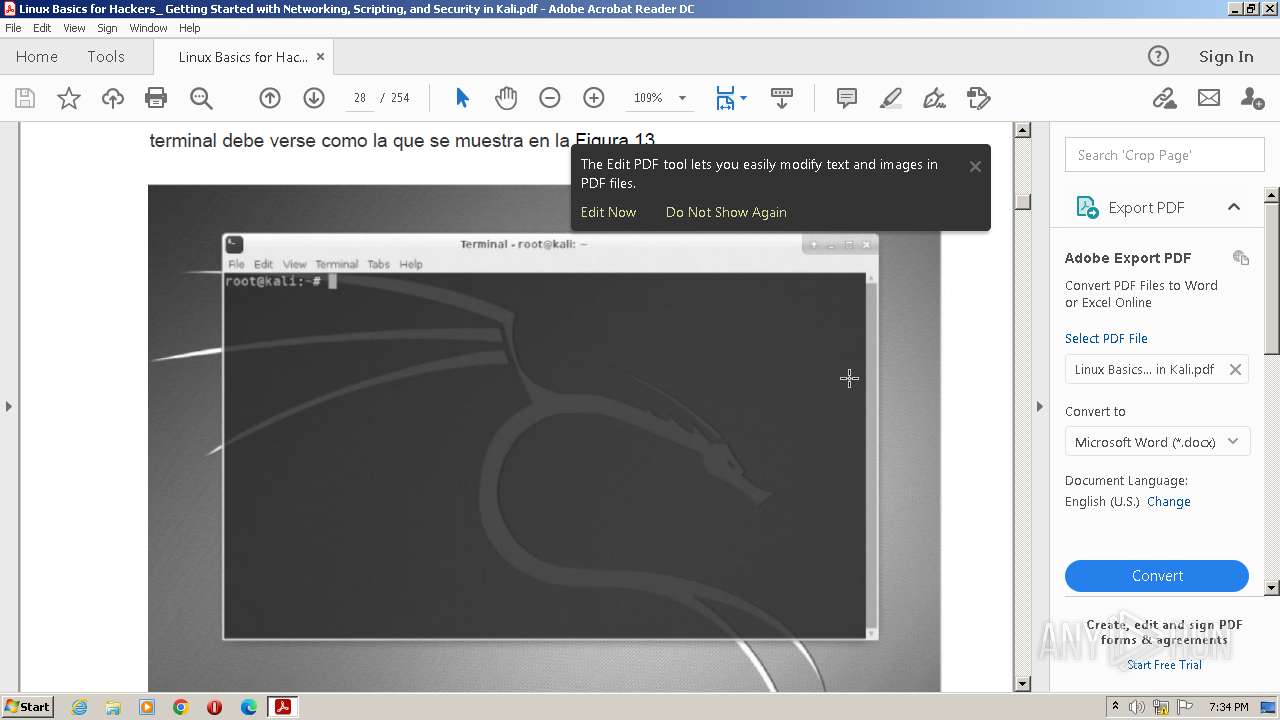Image resolution: width=1280 pixels, height=720 pixels.
Task: Zoom out with the minus icon
Action: [550, 98]
